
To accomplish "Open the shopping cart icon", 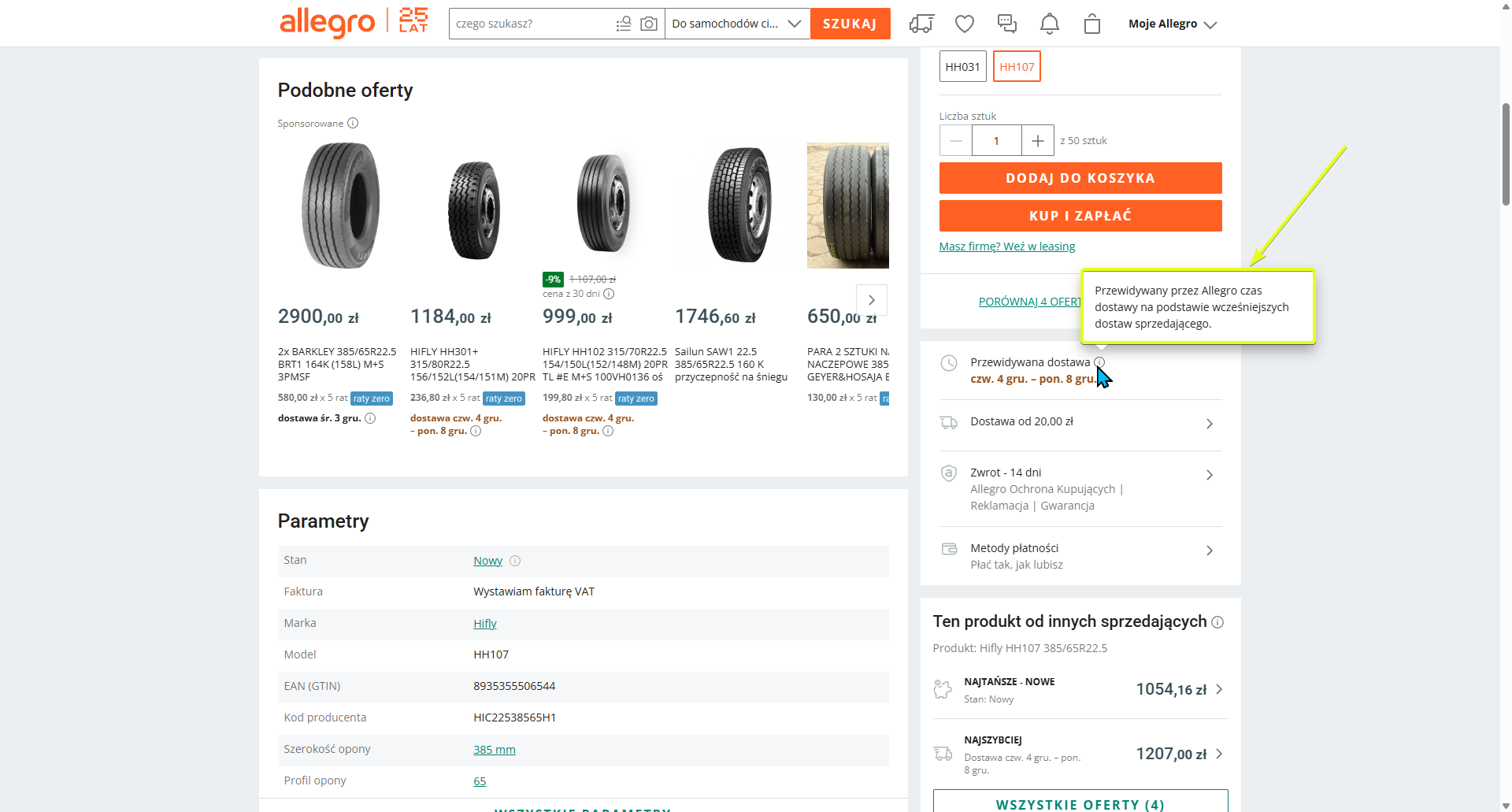I will click(x=1091, y=24).
